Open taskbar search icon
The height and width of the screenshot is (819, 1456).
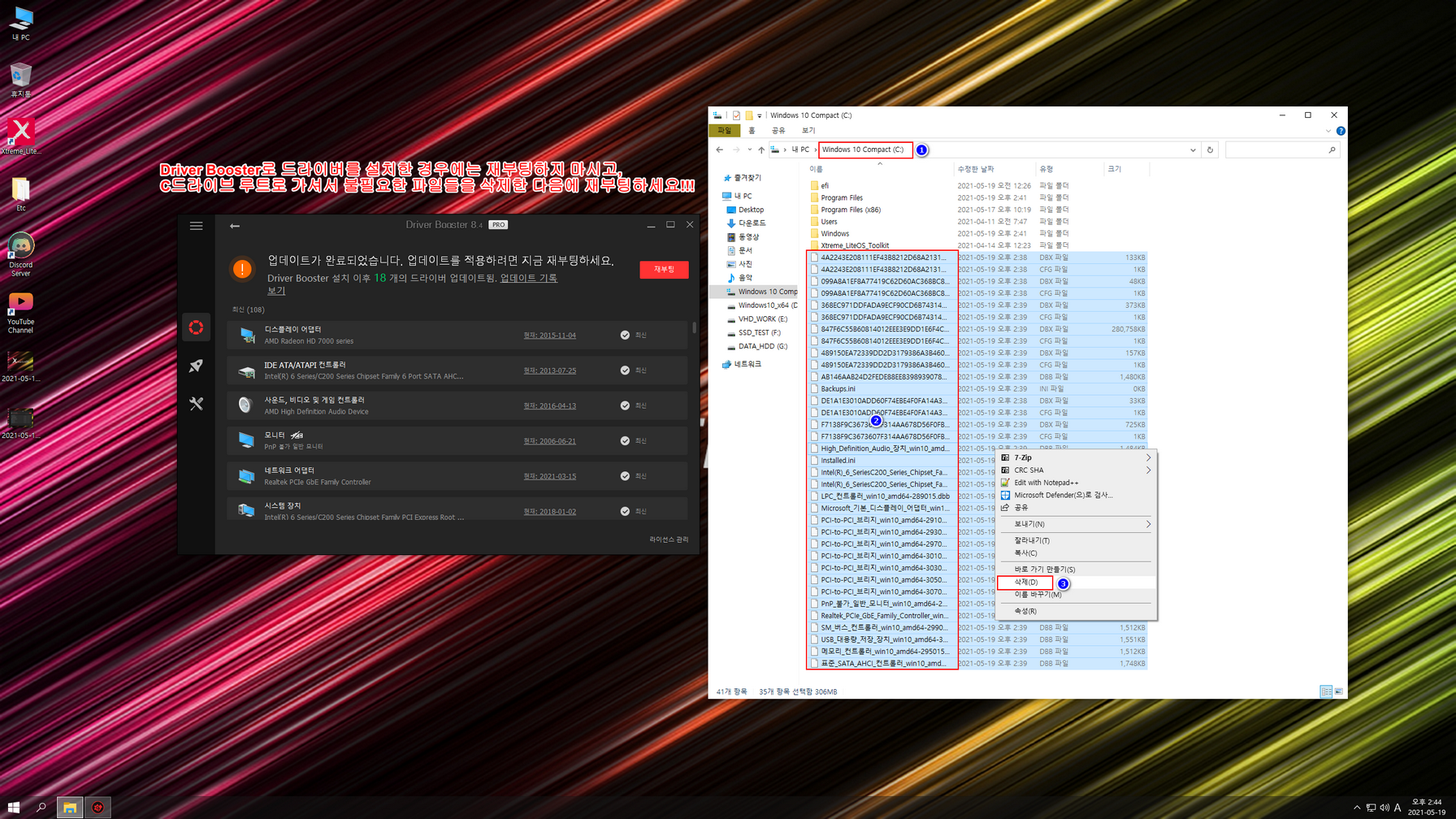coord(41,807)
